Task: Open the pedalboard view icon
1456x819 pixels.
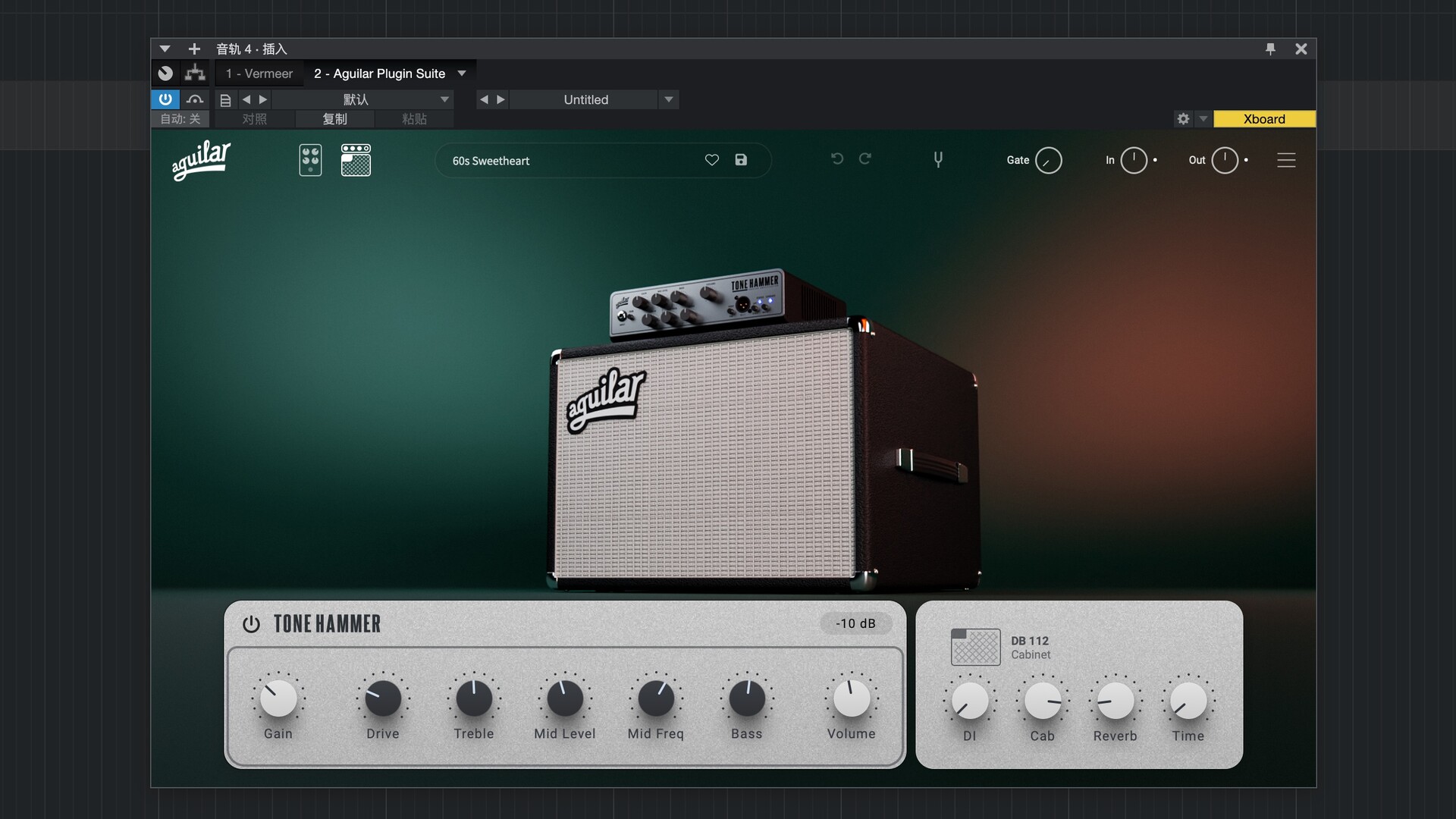Action: tap(310, 160)
